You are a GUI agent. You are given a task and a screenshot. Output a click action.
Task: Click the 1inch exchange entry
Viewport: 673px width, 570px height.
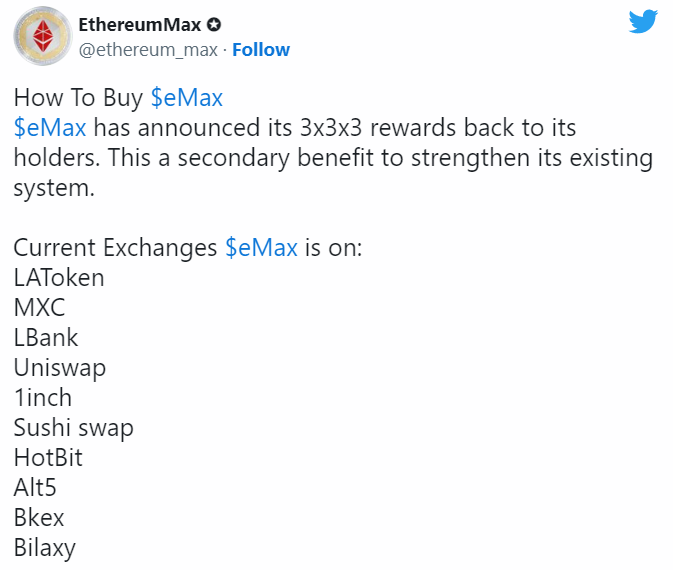(x=43, y=397)
